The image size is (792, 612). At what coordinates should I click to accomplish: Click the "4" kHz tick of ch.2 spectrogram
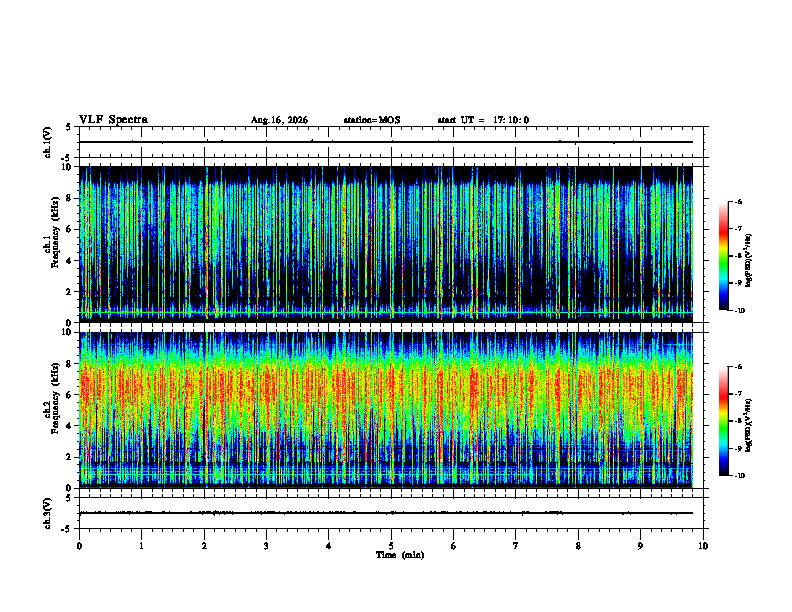point(71,426)
